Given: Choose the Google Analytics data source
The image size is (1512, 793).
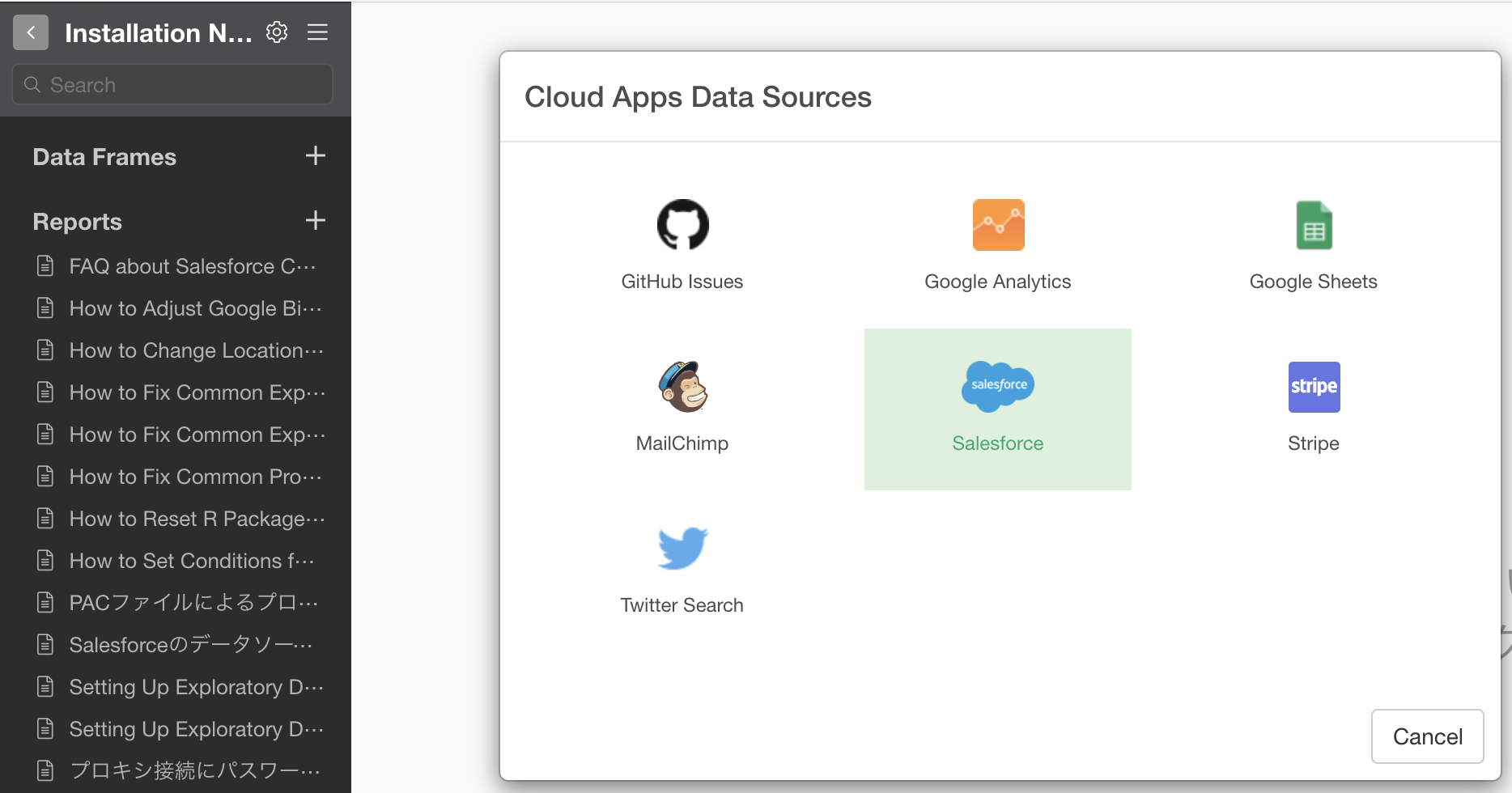Looking at the screenshot, I should 997,226.
